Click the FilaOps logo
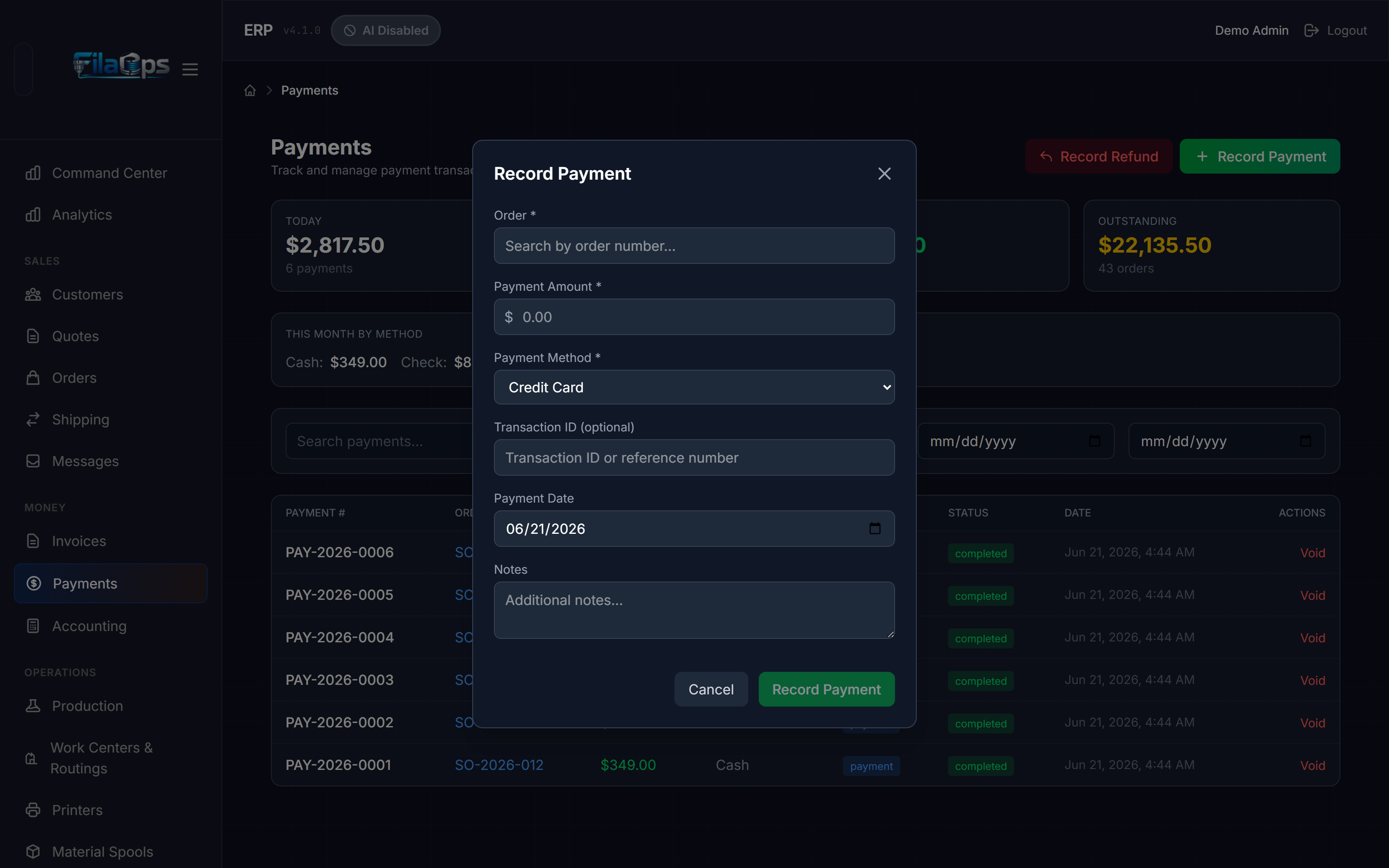 point(121,65)
